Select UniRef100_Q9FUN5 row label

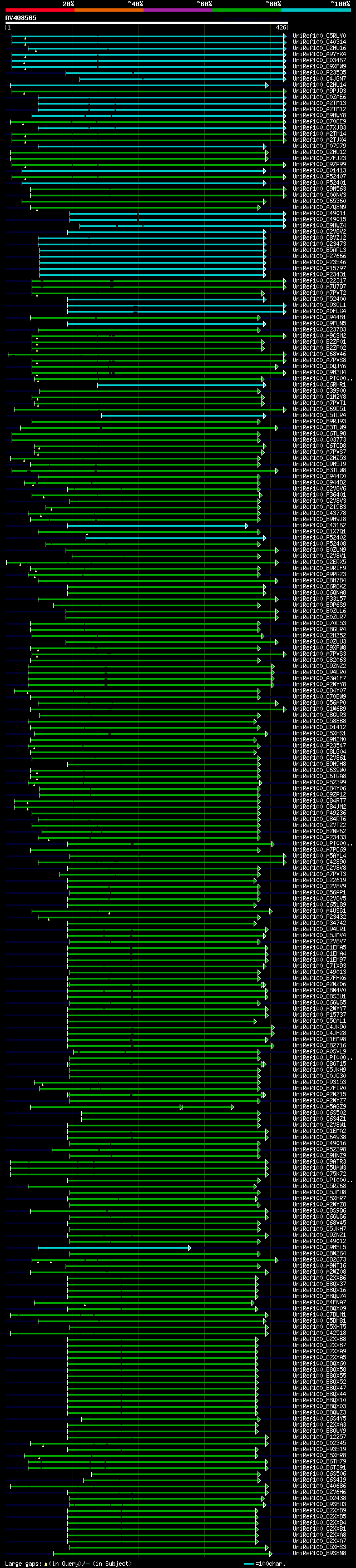coord(319,323)
